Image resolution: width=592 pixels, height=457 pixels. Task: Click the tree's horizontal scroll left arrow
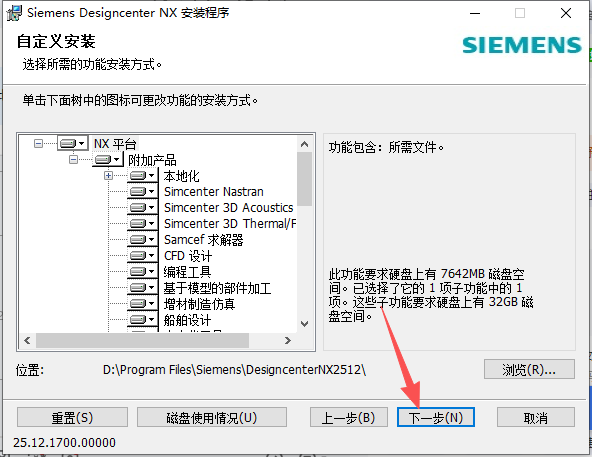tap(27, 340)
